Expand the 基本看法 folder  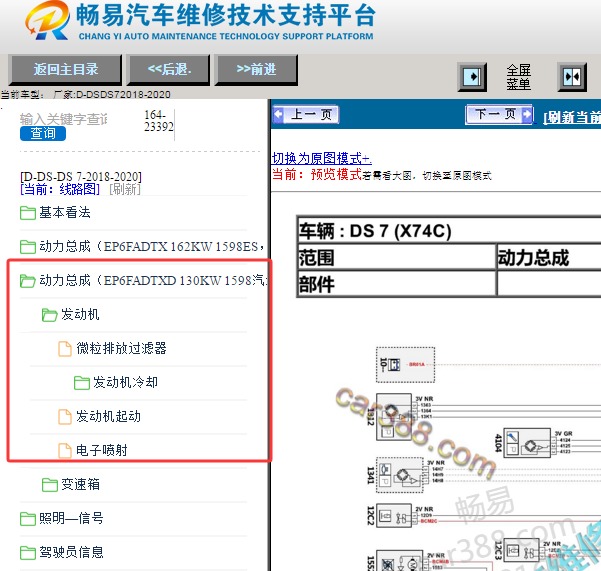[x=65, y=212]
